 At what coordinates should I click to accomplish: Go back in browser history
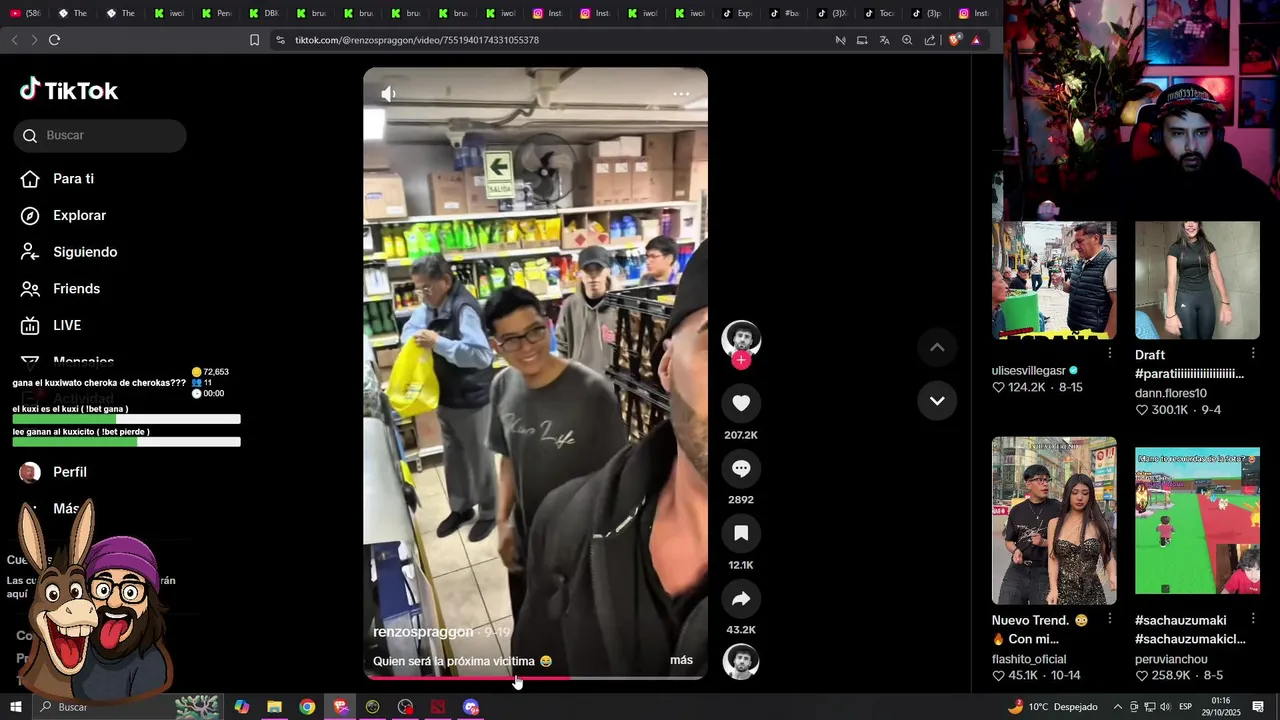pos(14,40)
